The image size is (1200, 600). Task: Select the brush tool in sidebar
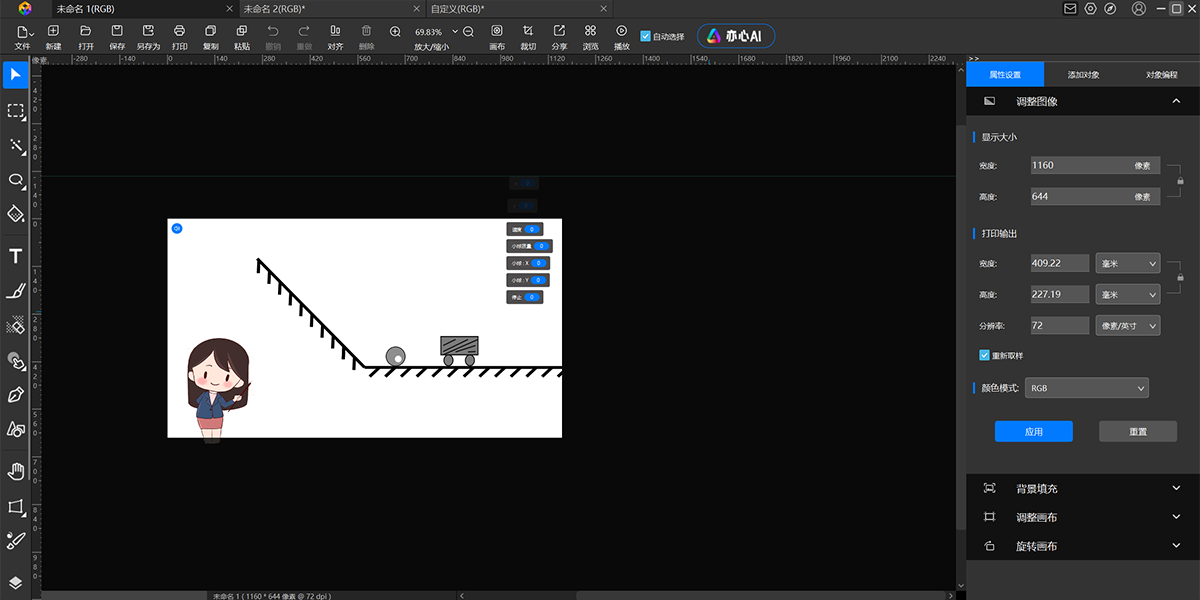(x=15, y=291)
